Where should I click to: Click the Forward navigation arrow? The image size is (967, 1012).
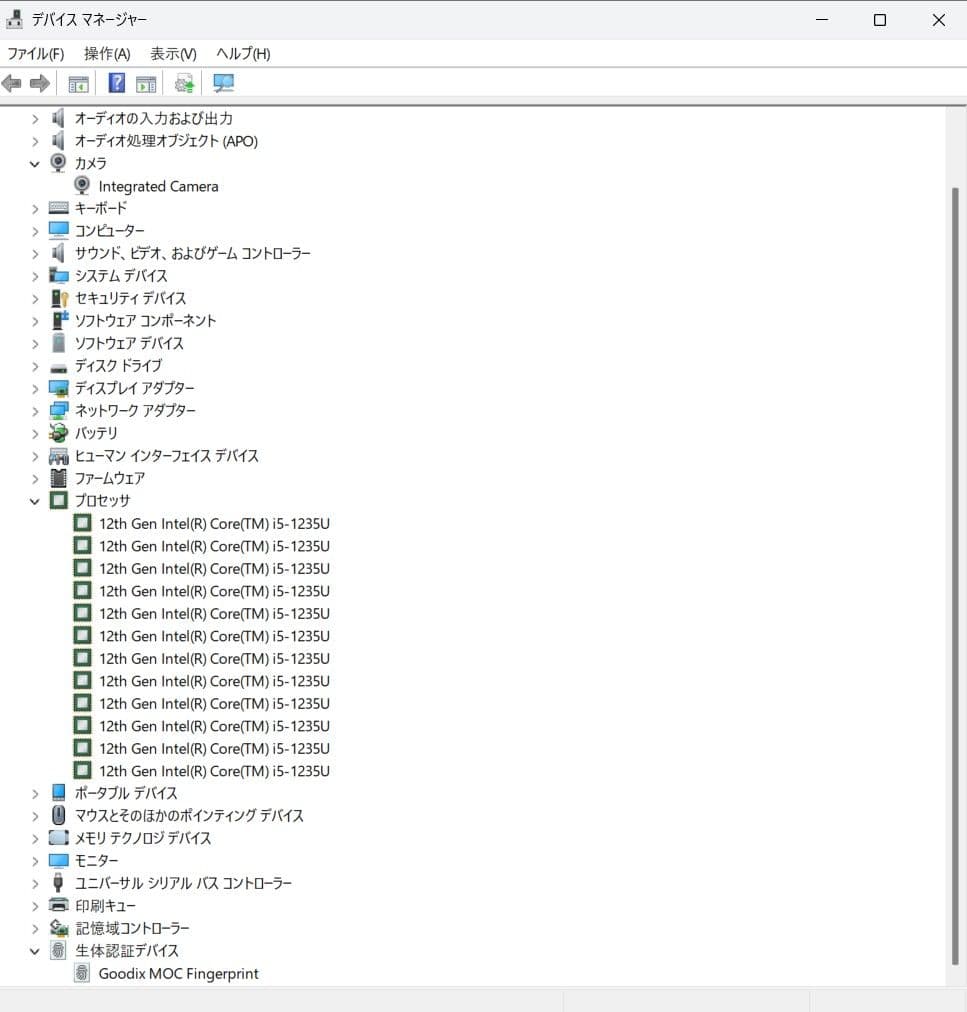point(38,83)
